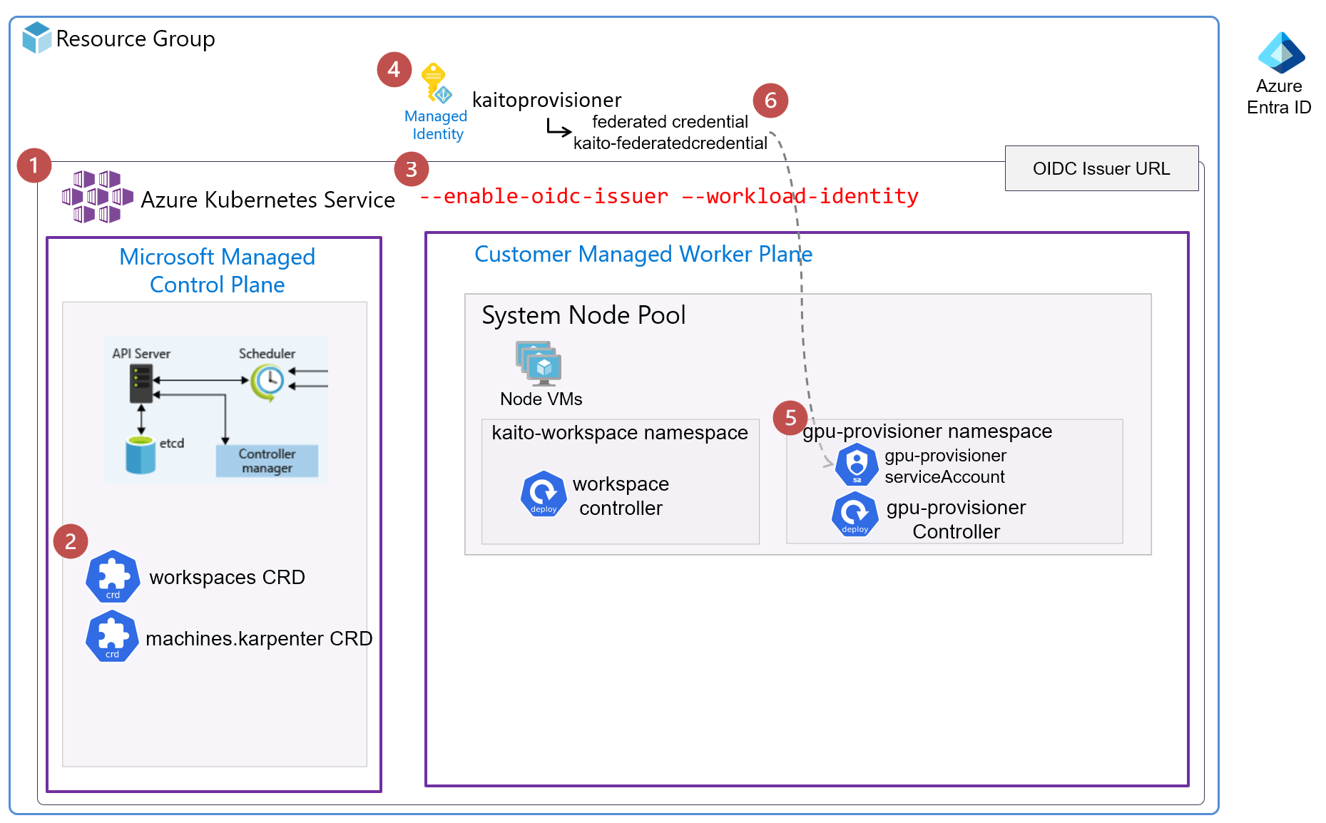
Task: Click the workspace controller deploy icon
Action: click(543, 494)
